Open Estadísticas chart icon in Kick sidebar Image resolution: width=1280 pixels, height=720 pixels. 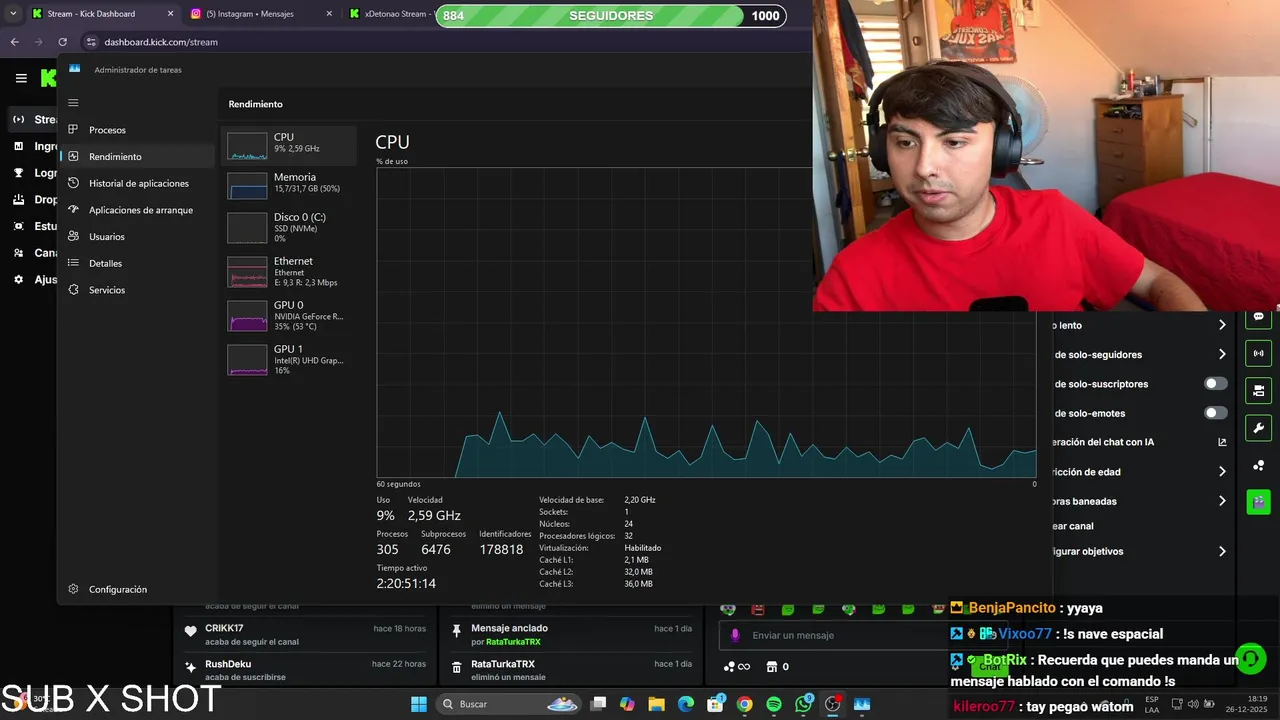(18, 226)
